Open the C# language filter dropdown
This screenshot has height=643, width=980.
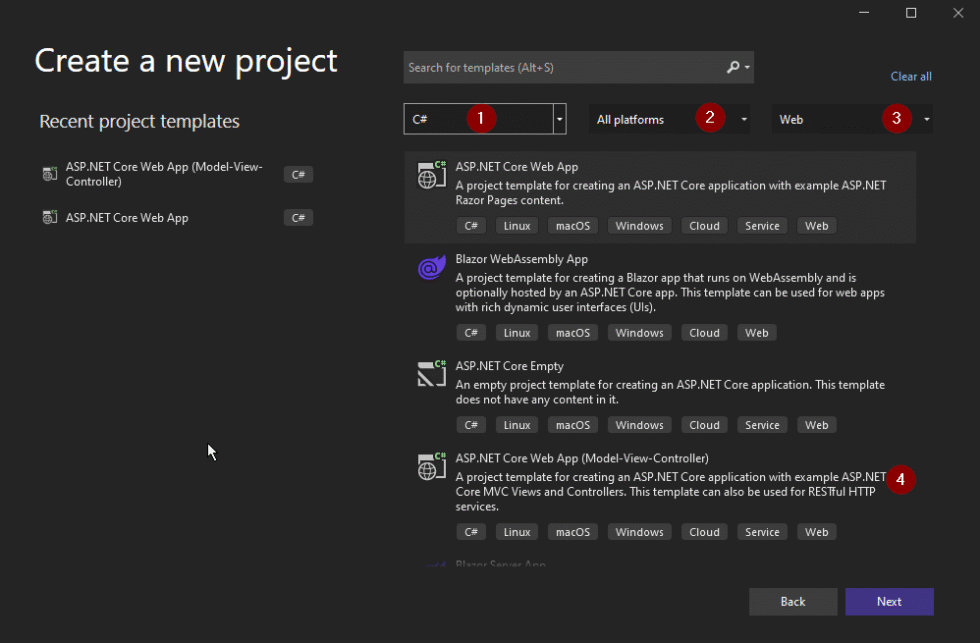pyautogui.click(x=485, y=119)
